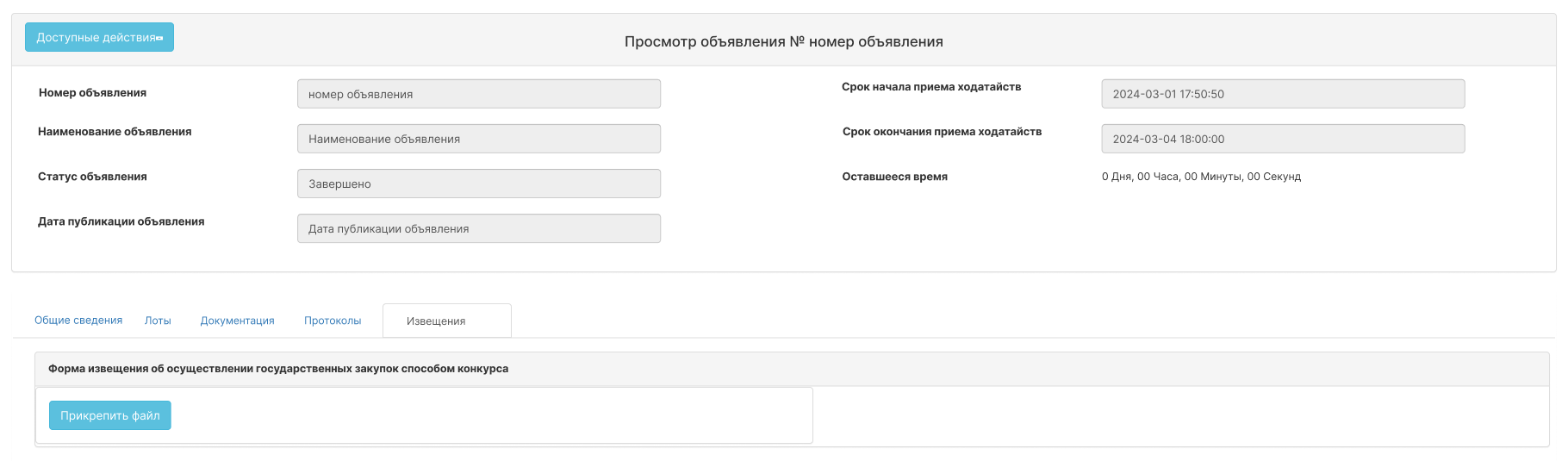Image resolution: width=1568 pixels, height=461 pixels.
Task: Switch to the Общие сведения tab
Action: click(78, 320)
